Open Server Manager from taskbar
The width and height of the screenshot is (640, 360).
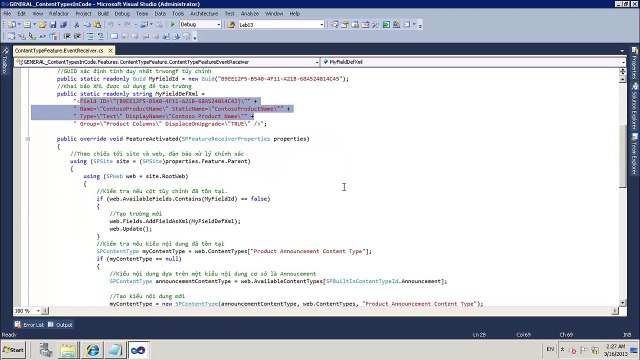pos(45,350)
